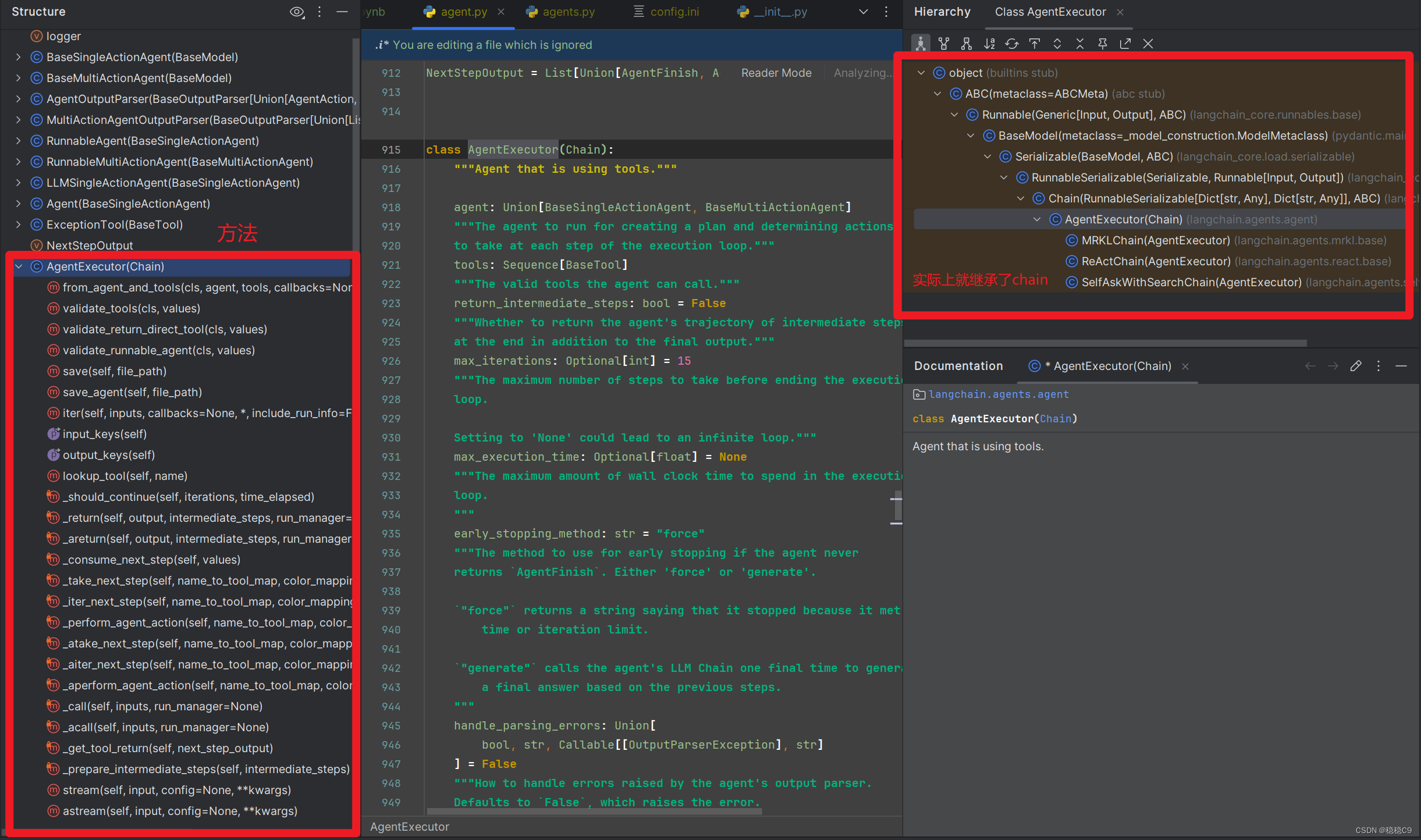
Task: Hide the Documentation panel with the minimize icon
Action: [x=1401, y=366]
